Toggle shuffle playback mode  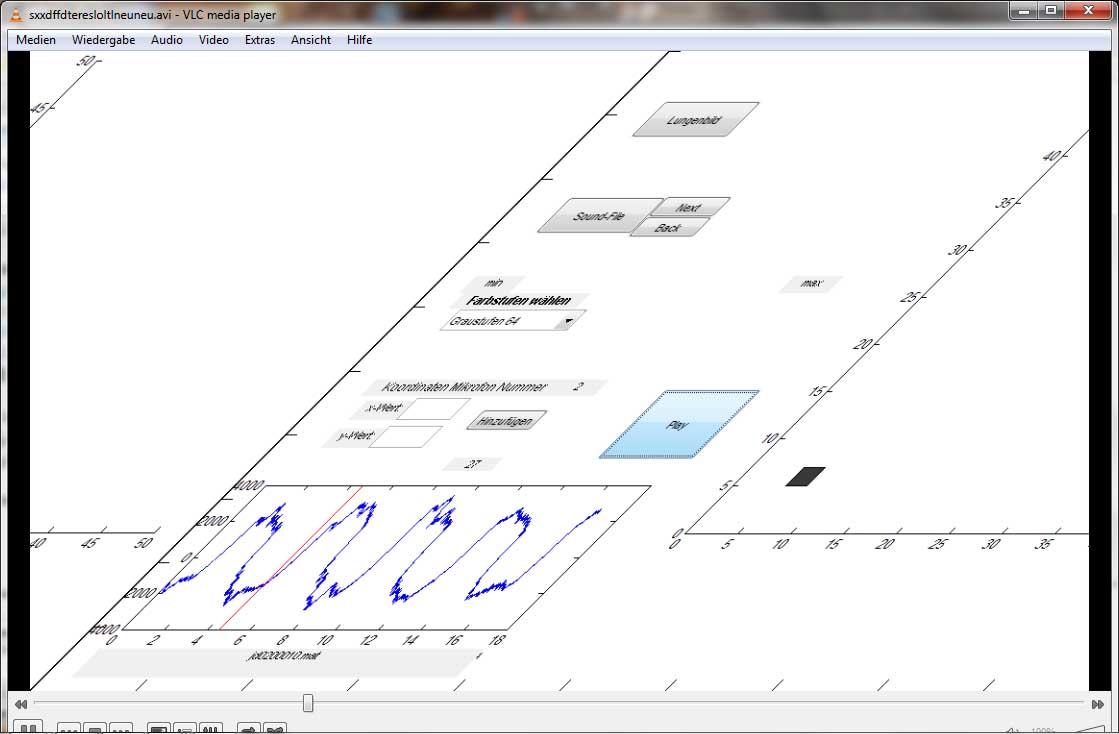pyautogui.click(x=275, y=729)
